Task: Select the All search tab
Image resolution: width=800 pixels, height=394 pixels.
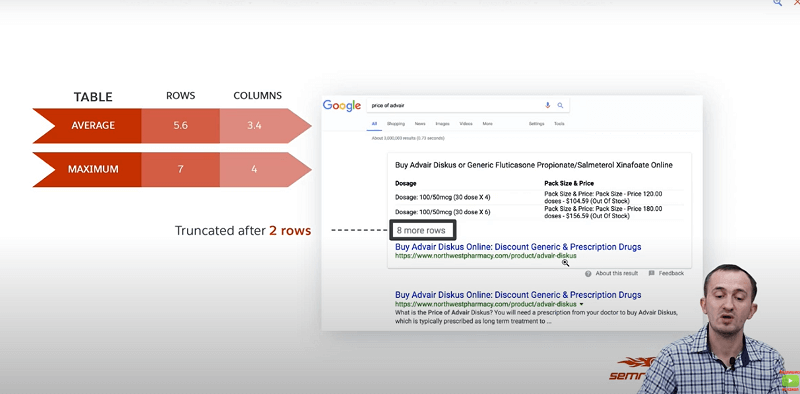Action: (374, 124)
